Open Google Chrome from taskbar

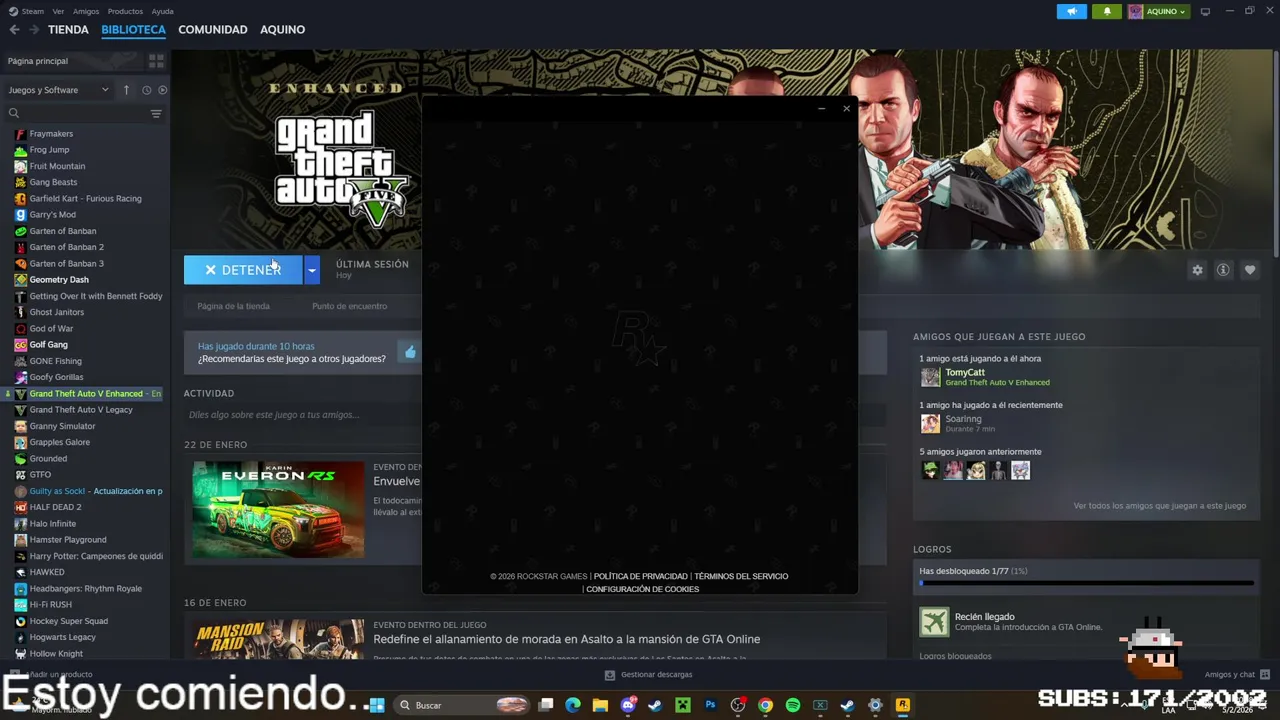[765, 705]
